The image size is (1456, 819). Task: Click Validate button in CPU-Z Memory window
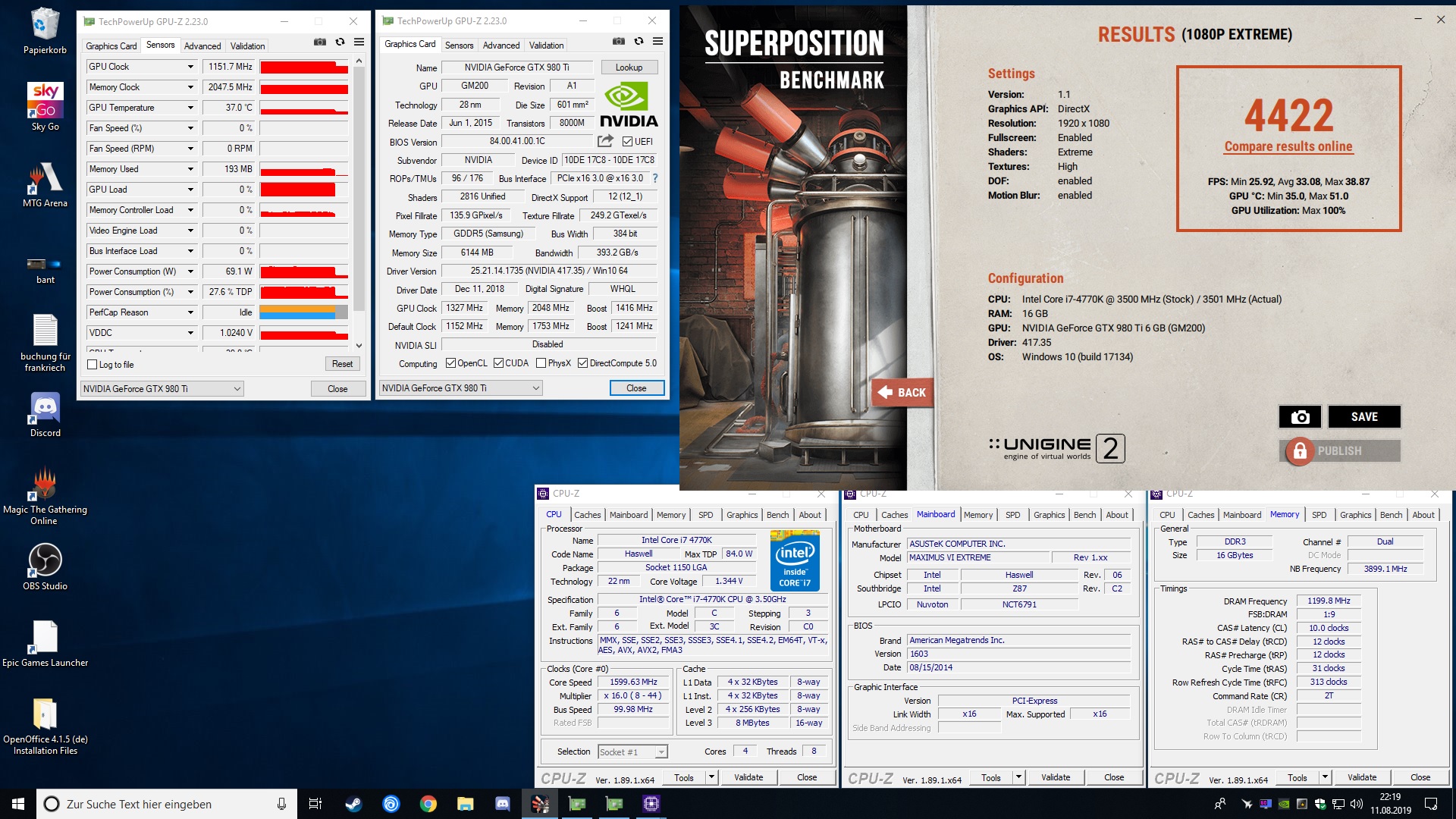point(1362,777)
